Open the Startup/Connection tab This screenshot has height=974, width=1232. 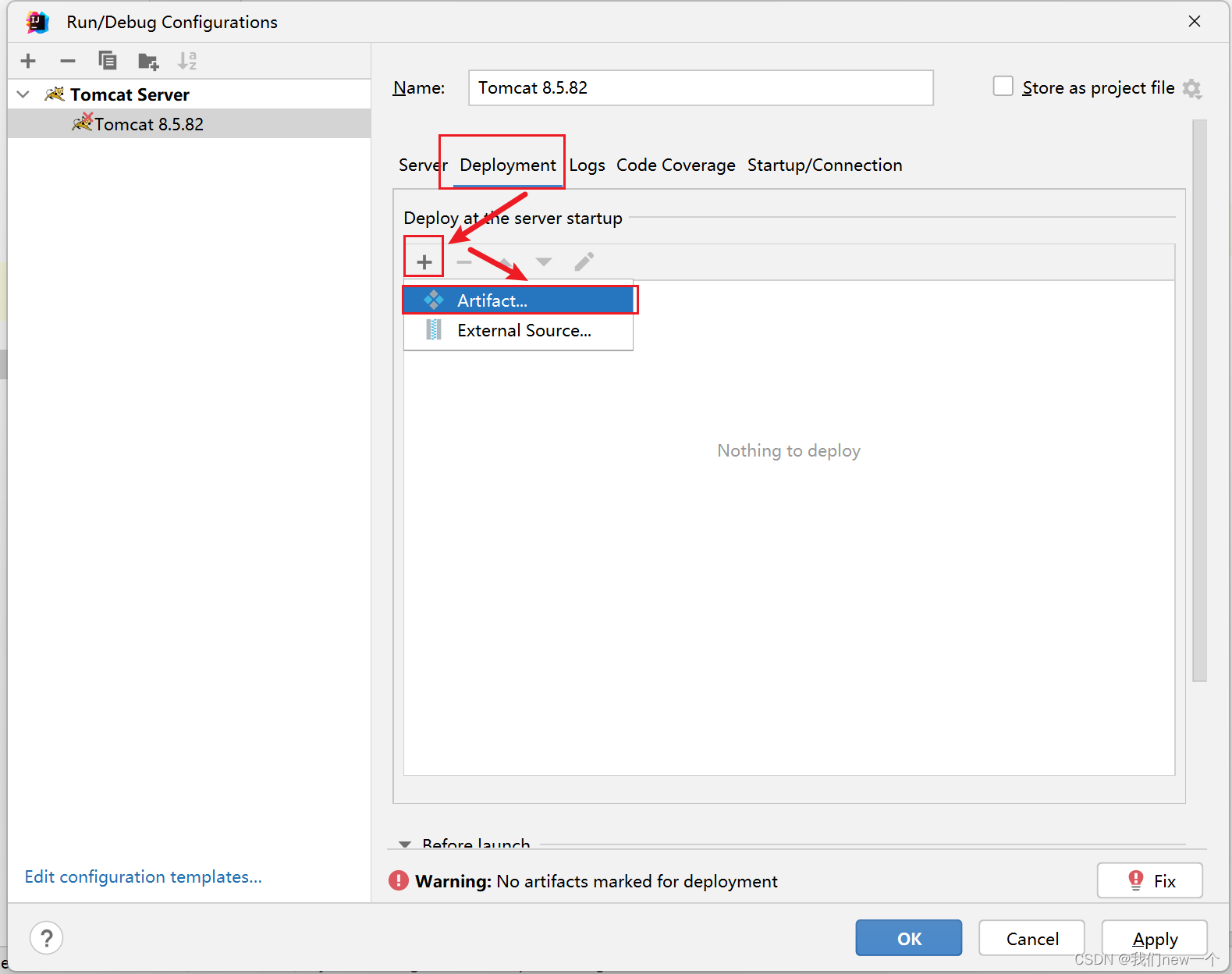pos(825,165)
